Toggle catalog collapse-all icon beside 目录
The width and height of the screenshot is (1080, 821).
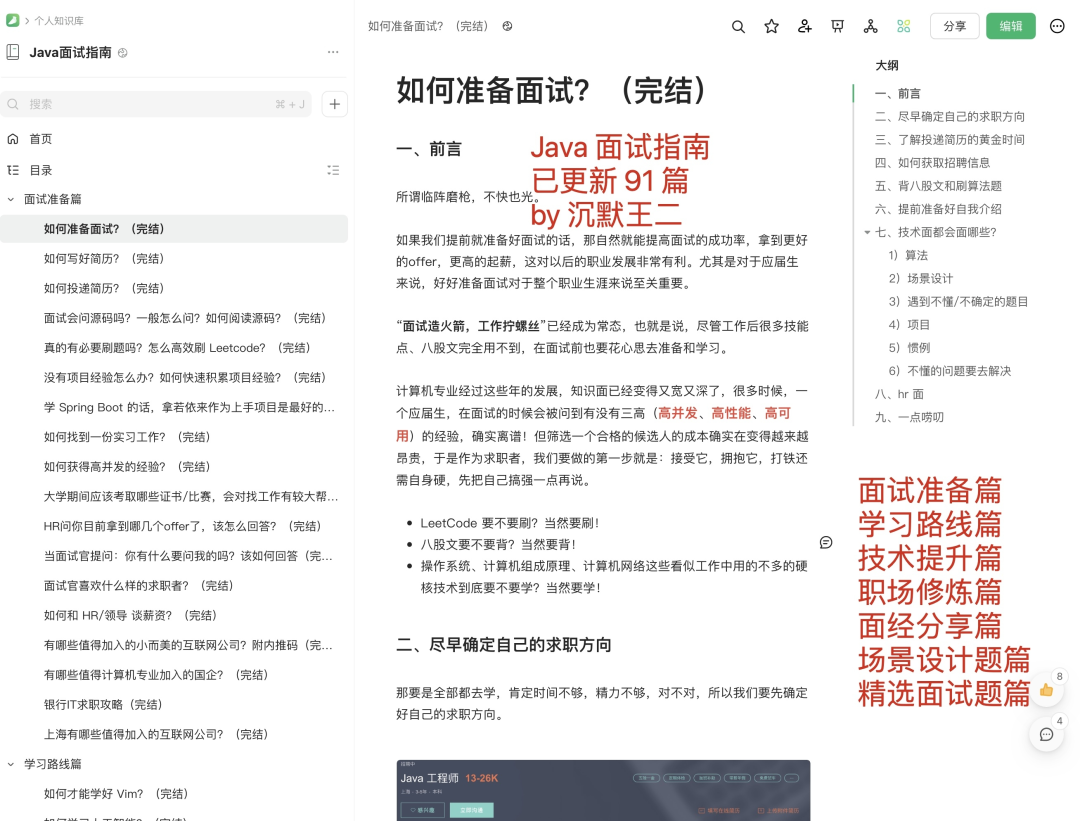coord(333,170)
